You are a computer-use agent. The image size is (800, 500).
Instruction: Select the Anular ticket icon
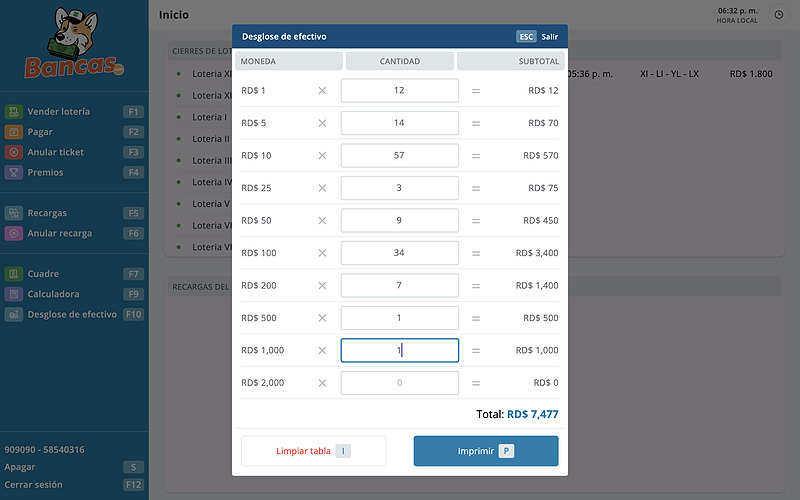(14, 152)
